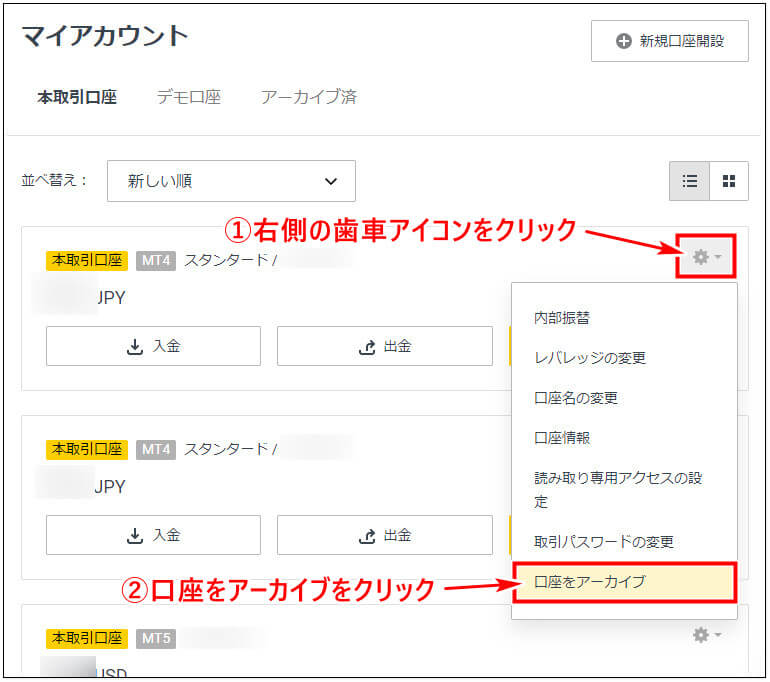Image resolution: width=770 pixels, height=682 pixels.
Task: Click the 並べ替え label
Action: pyautogui.click(x=54, y=180)
